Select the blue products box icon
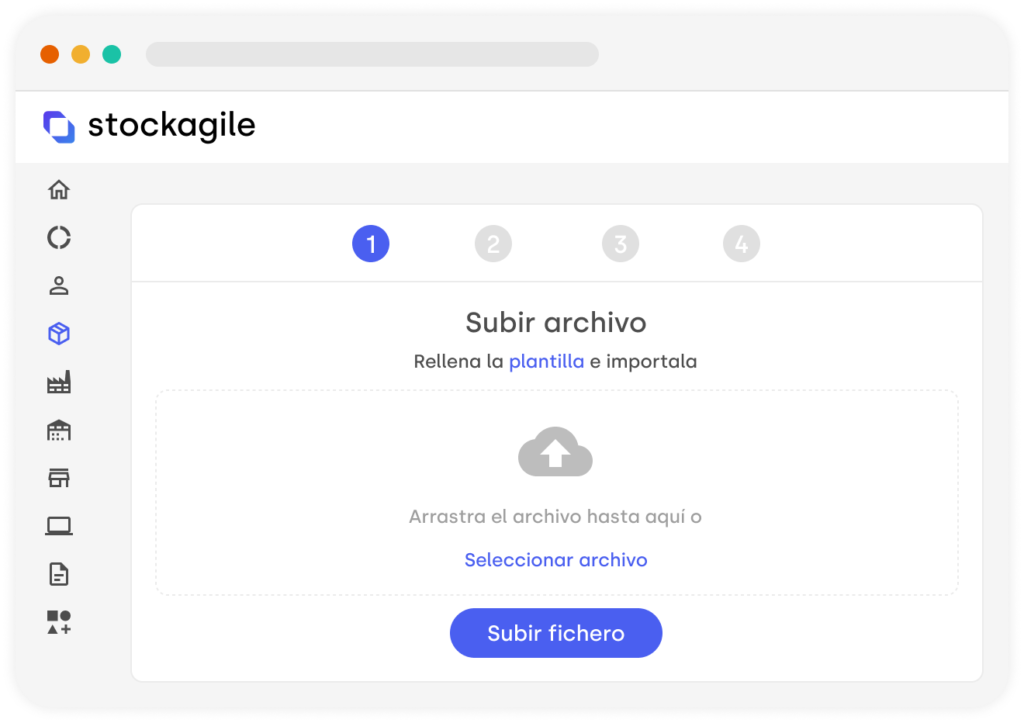 pyautogui.click(x=59, y=334)
